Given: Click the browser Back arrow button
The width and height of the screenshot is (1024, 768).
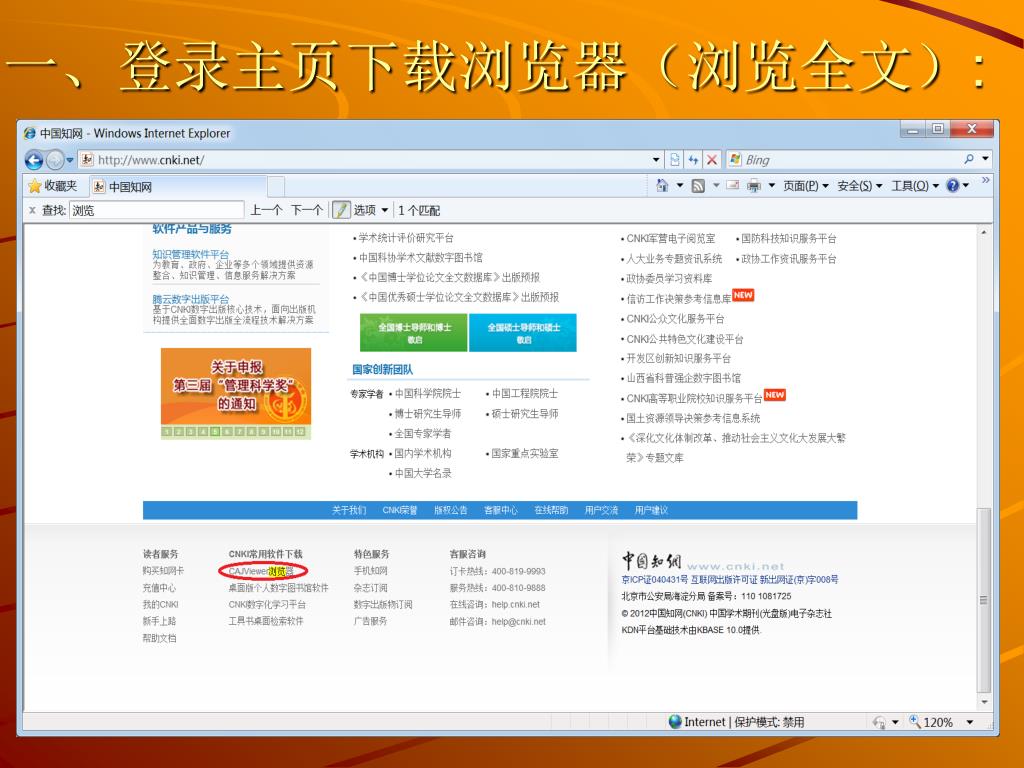Looking at the screenshot, I should click(x=35, y=160).
